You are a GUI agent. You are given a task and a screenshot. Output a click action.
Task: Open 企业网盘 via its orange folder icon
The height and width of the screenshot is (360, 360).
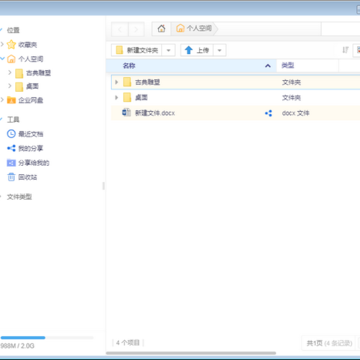[11, 100]
